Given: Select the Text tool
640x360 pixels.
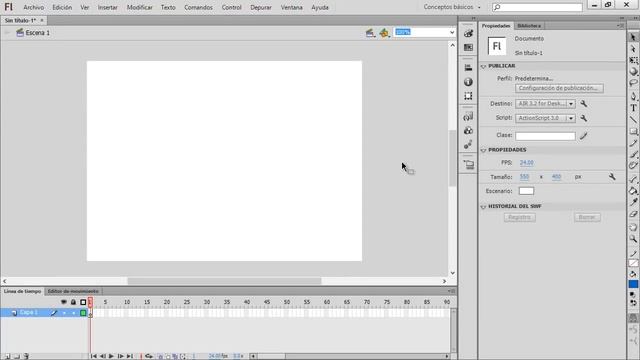Looking at the screenshot, I should coord(633,108).
